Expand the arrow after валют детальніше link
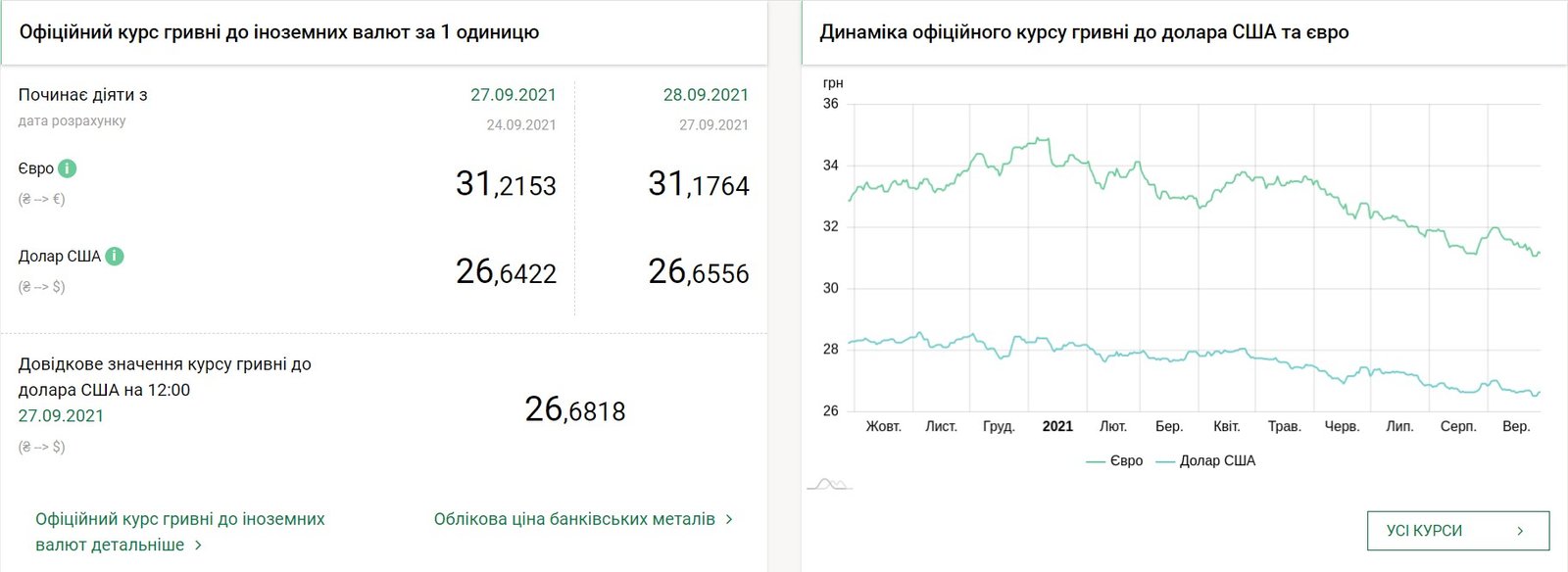This screenshot has height=572, width=1568. tap(200, 544)
